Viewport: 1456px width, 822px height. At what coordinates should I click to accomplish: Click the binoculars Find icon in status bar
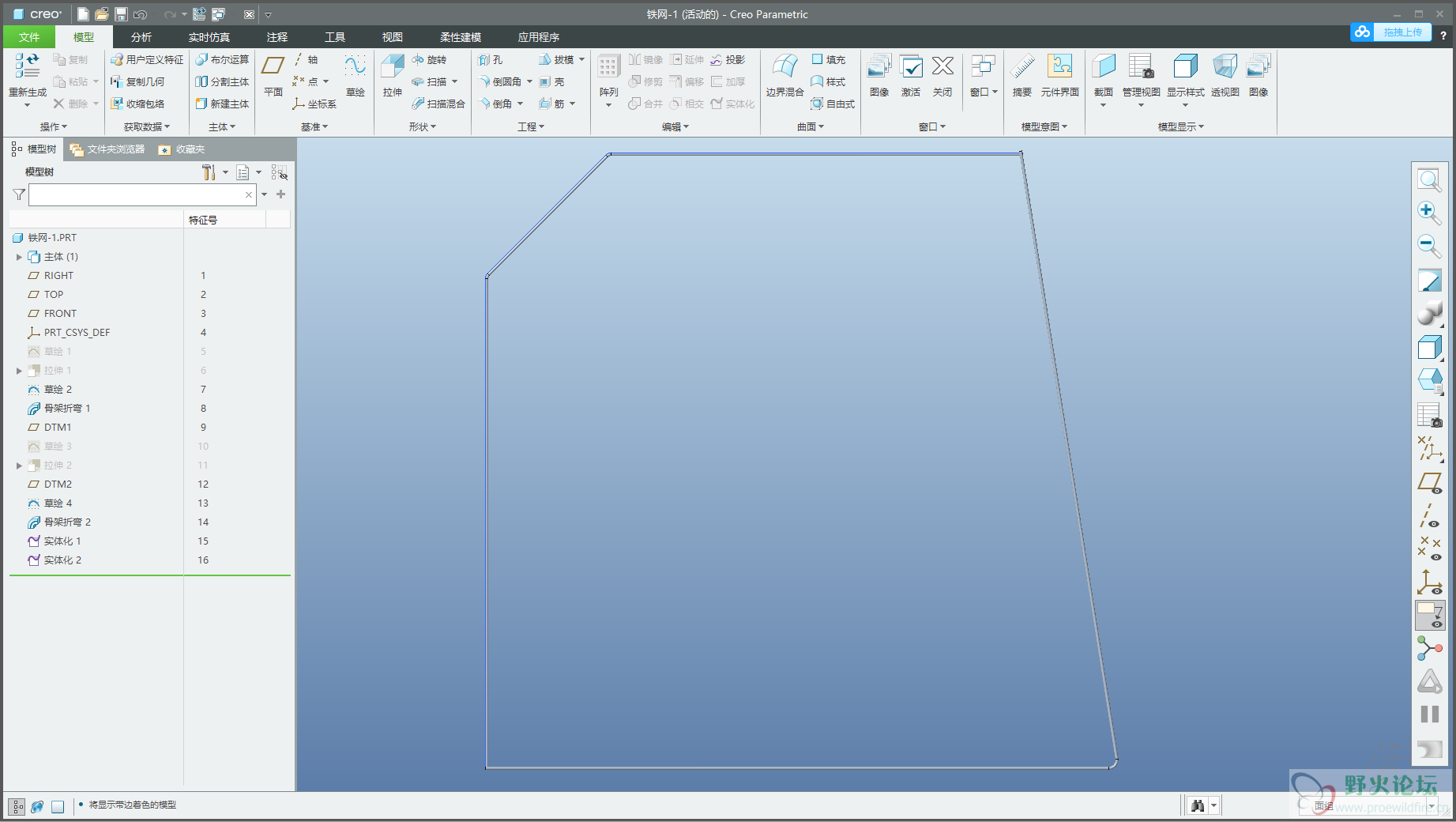click(x=1198, y=805)
